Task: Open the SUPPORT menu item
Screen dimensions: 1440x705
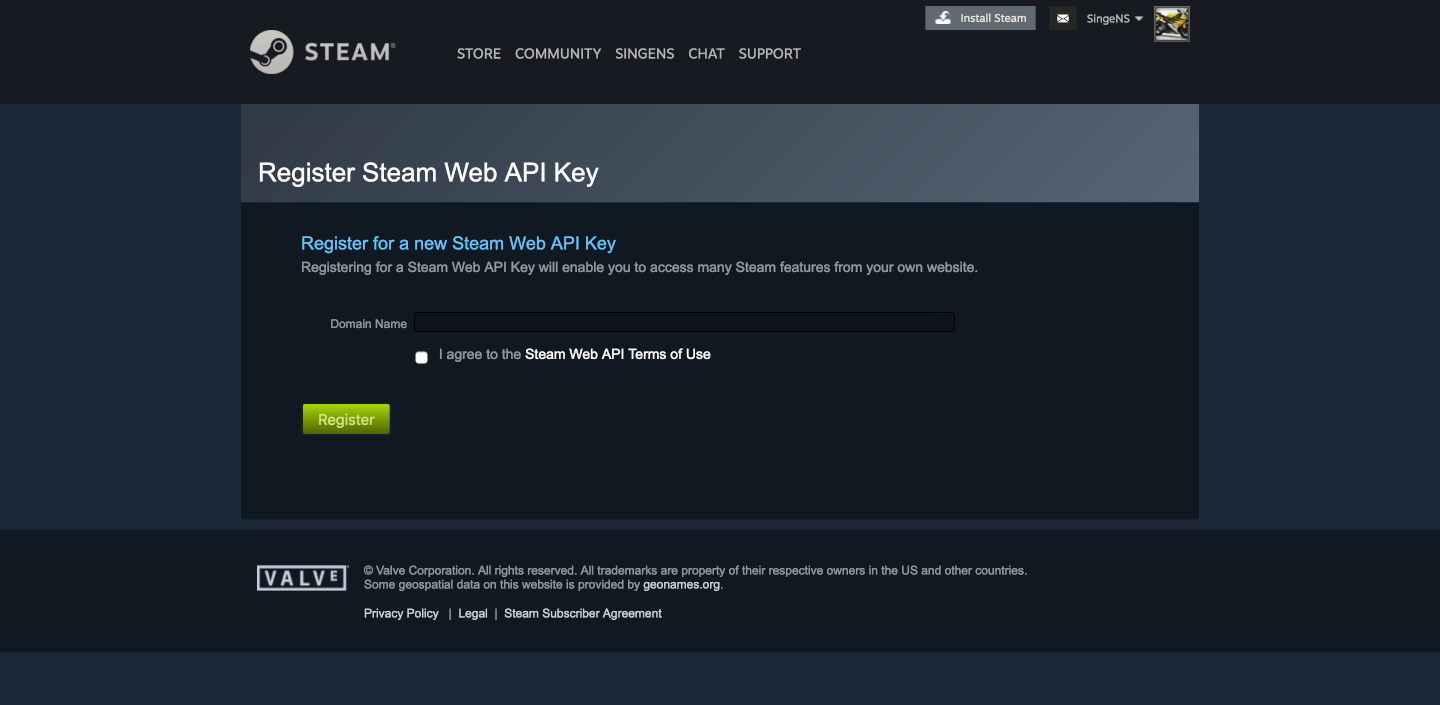Action: [769, 54]
